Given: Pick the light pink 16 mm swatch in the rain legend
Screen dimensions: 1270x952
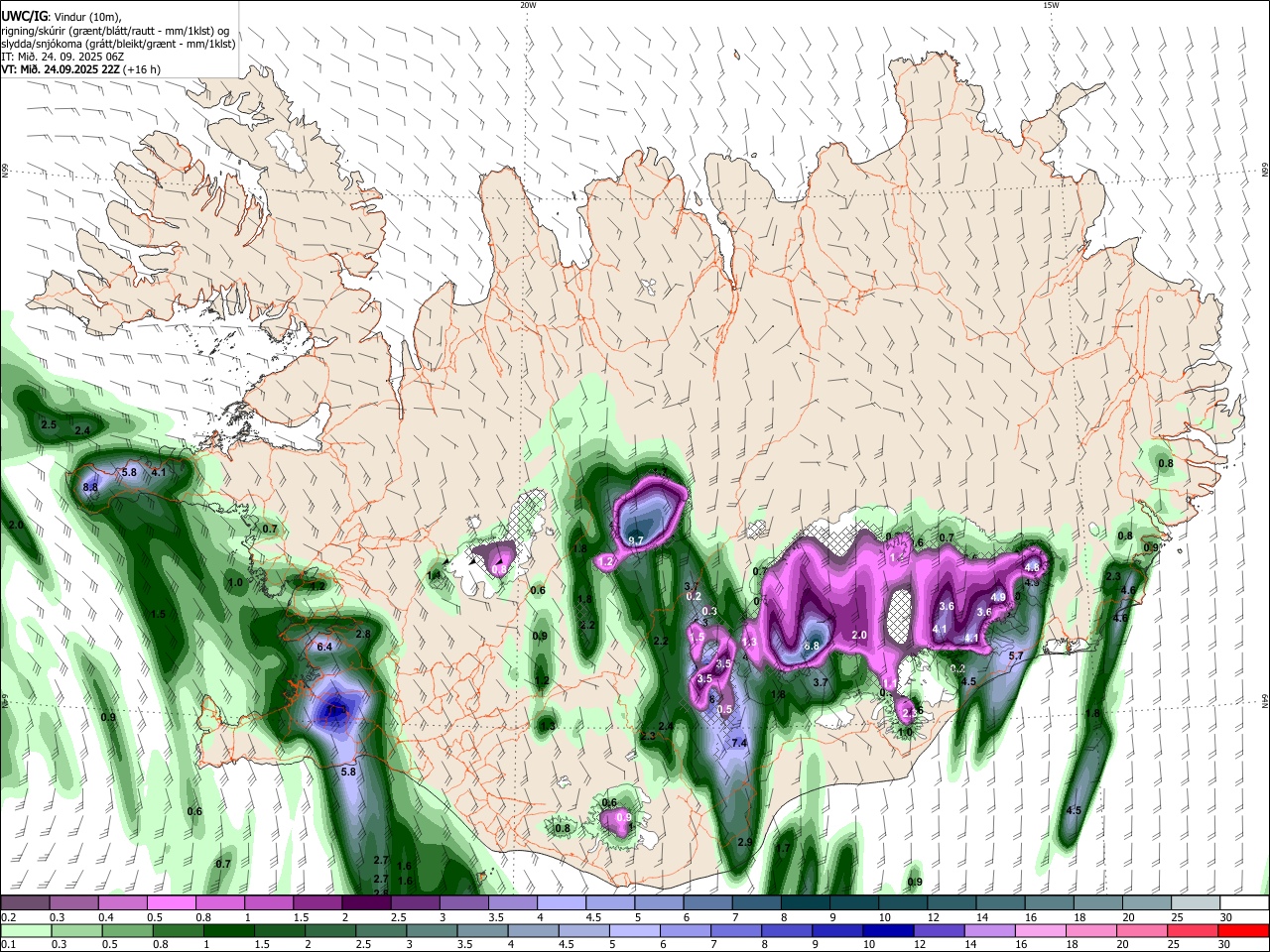Looking at the screenshot, I should tap(1041, 930).
